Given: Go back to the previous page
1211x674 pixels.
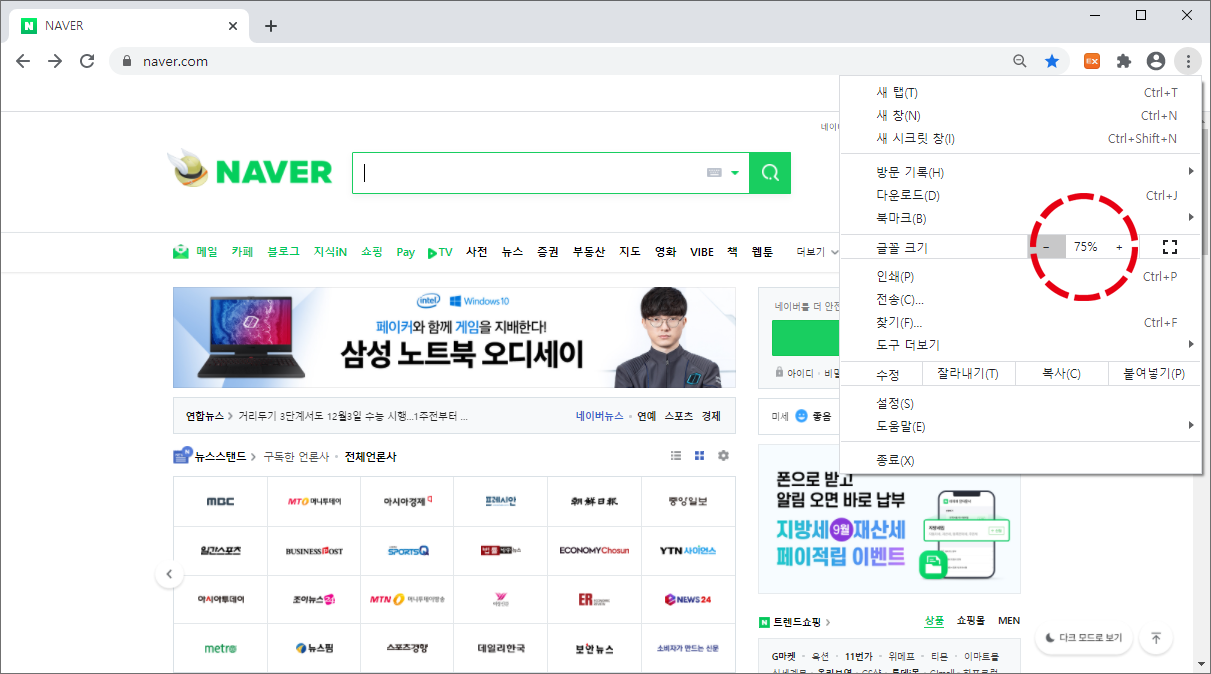Looking at the screenshot, I should 23,61.
